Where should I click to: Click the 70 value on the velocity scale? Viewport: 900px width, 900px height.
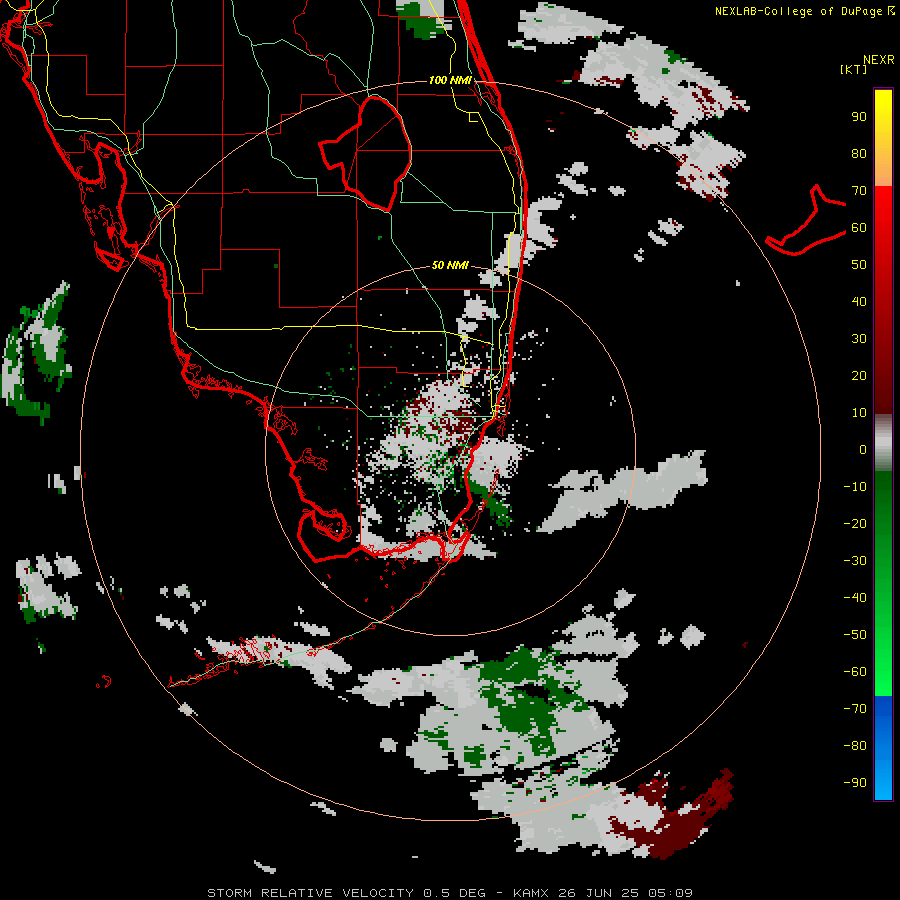(859, 191)
